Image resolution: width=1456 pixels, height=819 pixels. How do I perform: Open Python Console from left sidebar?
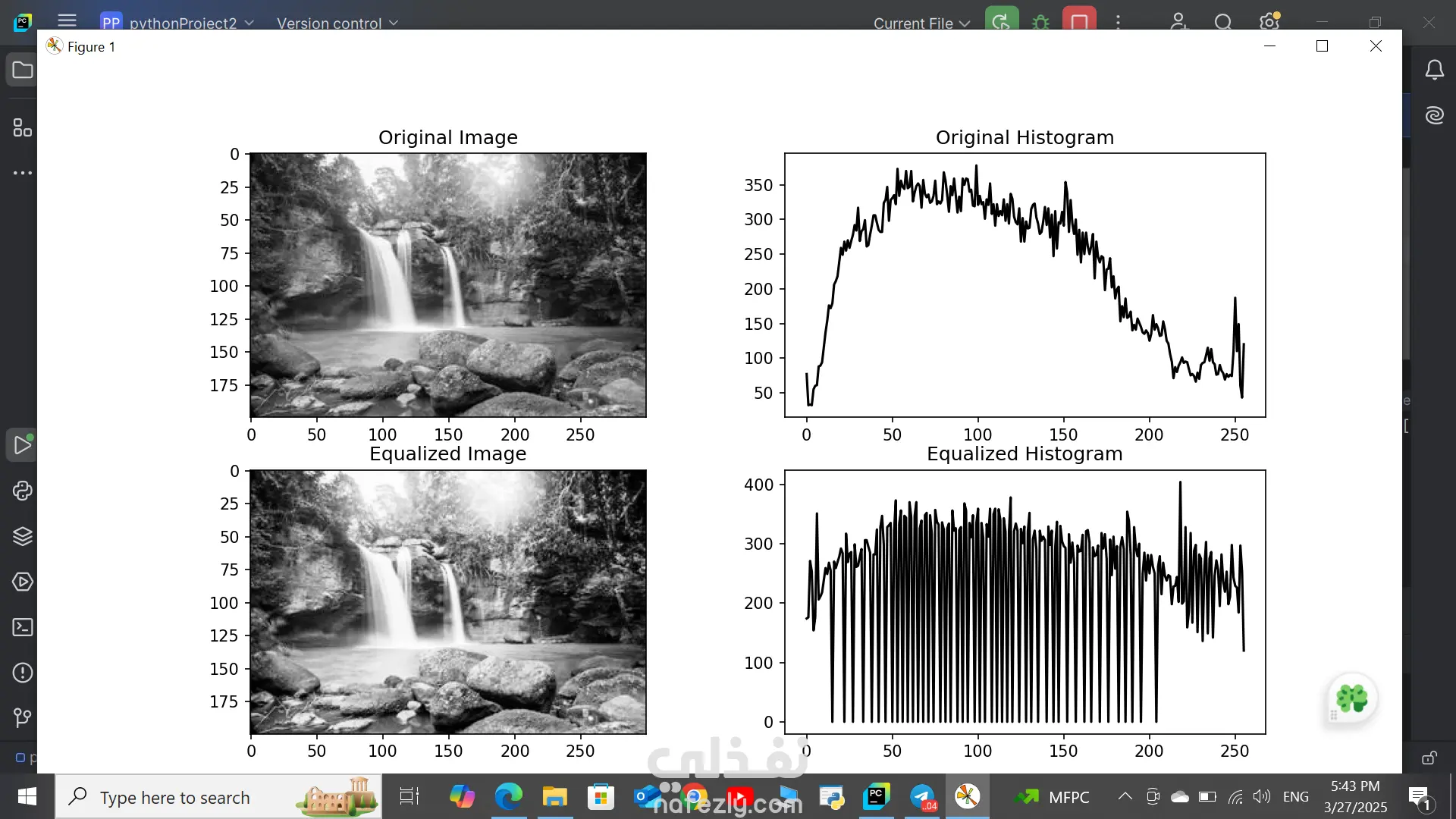[23, 491]
